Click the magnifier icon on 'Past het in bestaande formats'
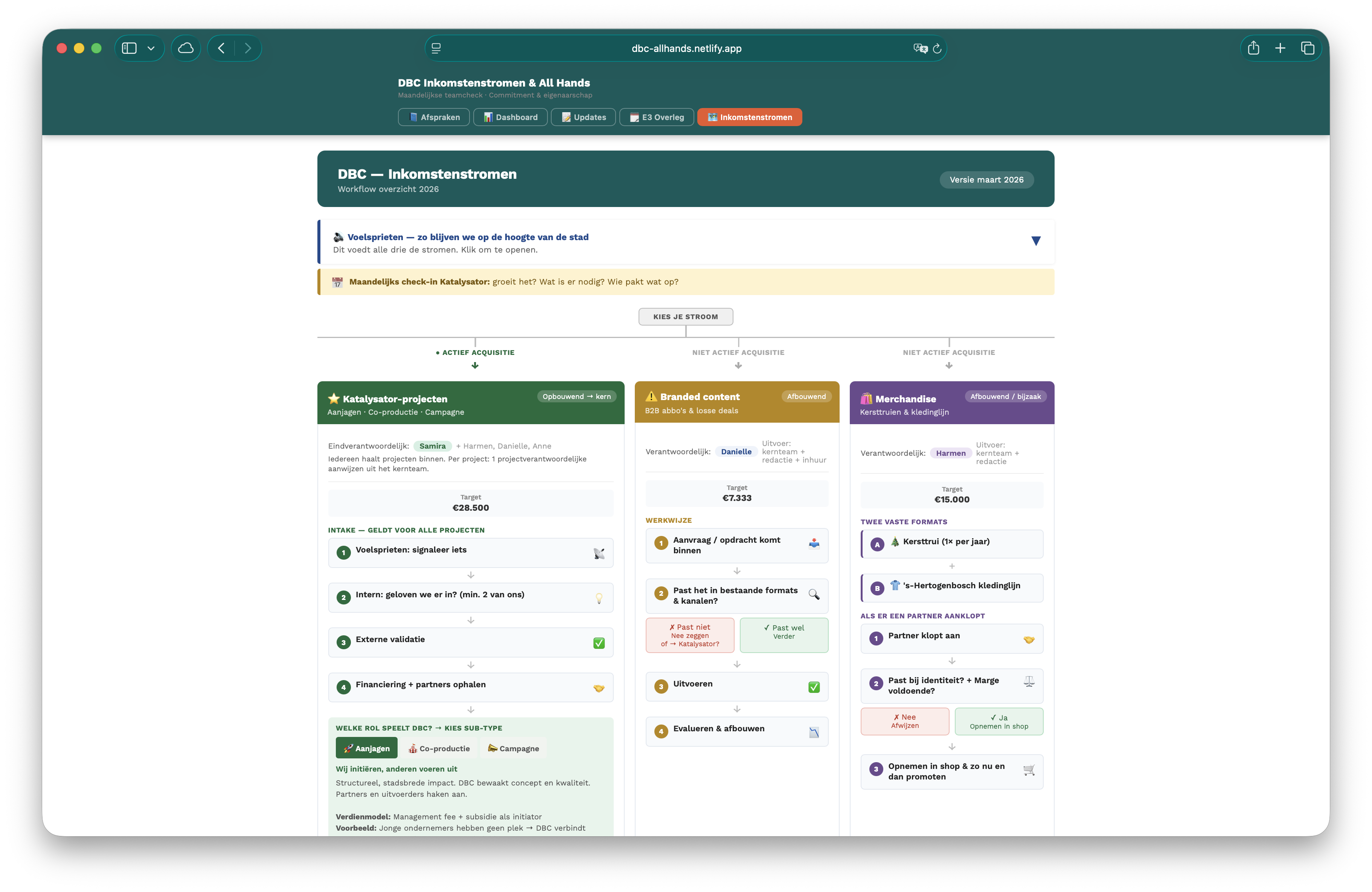Image resolution: width=1372 pixels, height=892 pixels. (x=814, y=595)
